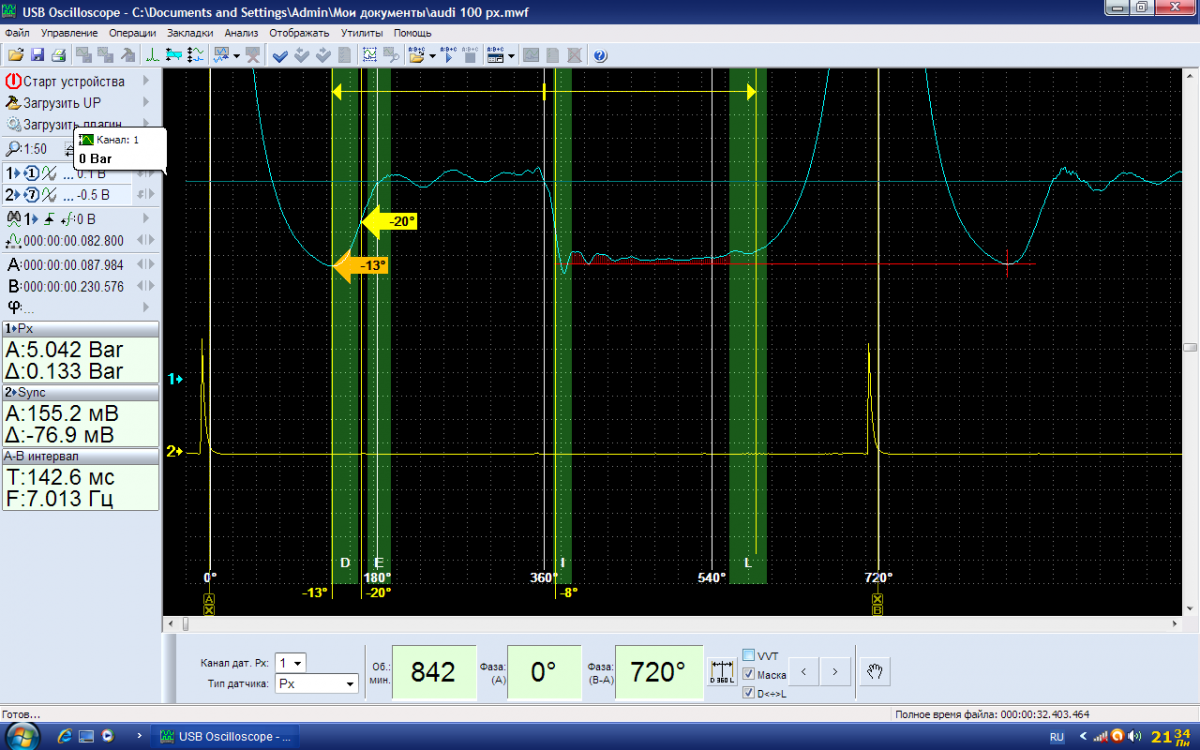Open dropdown arrow next to waveform analysis icon
Viewport: 1200px width, 750px height.
point(237,55)
